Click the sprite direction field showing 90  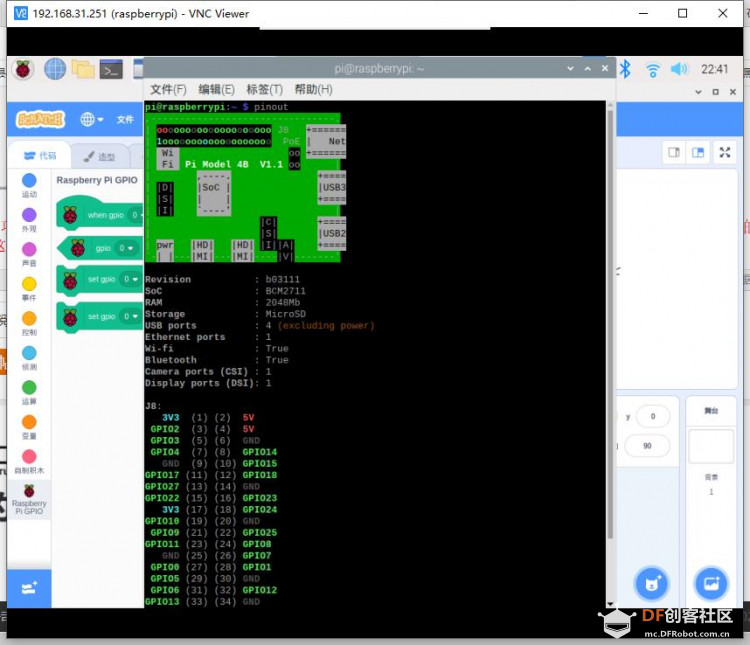[x=647, y=446]
